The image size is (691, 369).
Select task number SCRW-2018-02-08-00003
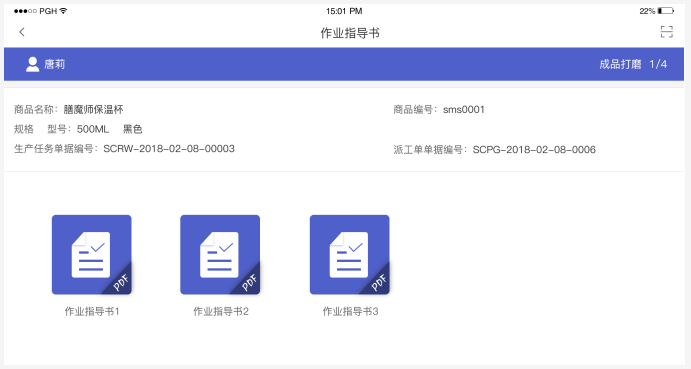(x=169, y=149)
